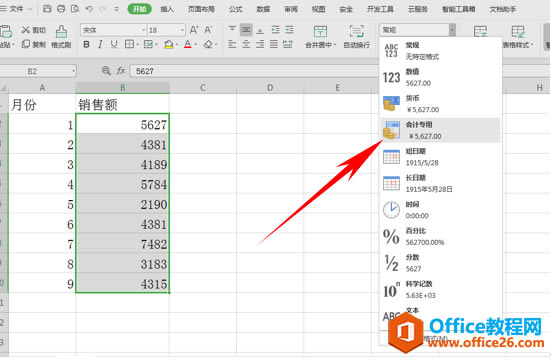Screen dimensions: 551x360
Task: Switch to the 页面布局 Page Layout tab
Action: [x=201, y=9]
